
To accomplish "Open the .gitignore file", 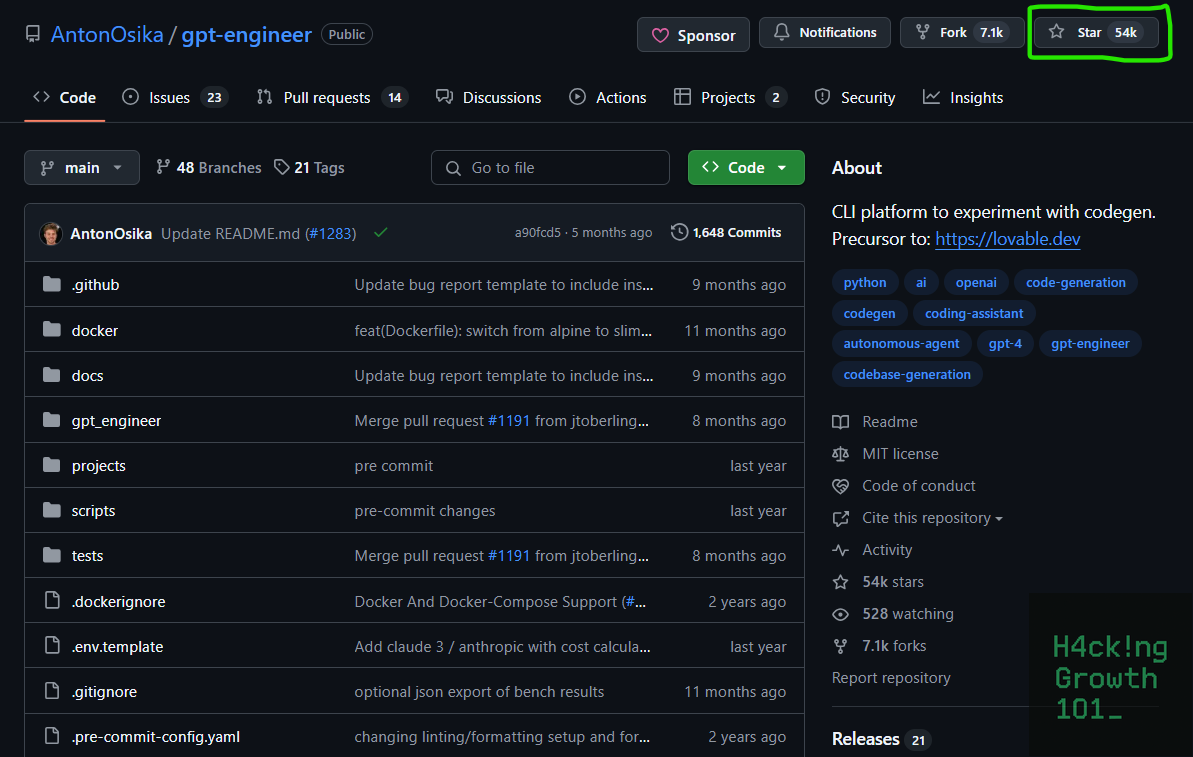I will click(104, 692).
